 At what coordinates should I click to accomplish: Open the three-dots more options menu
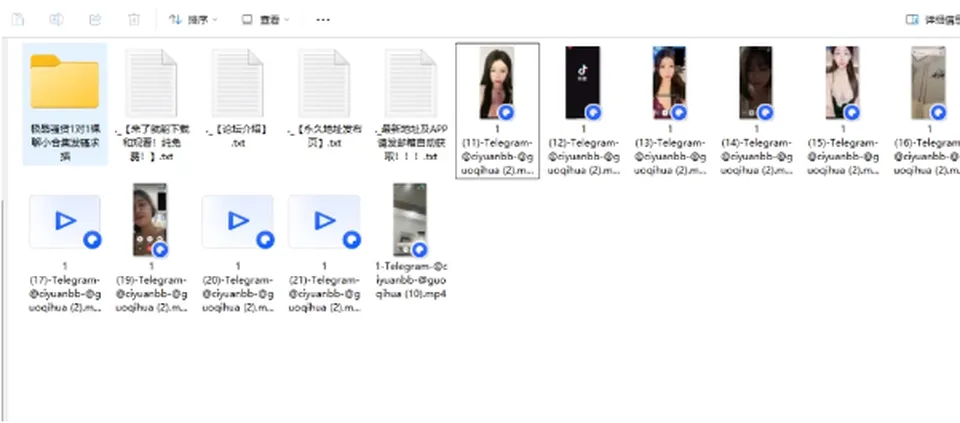(x=323, y=20)
